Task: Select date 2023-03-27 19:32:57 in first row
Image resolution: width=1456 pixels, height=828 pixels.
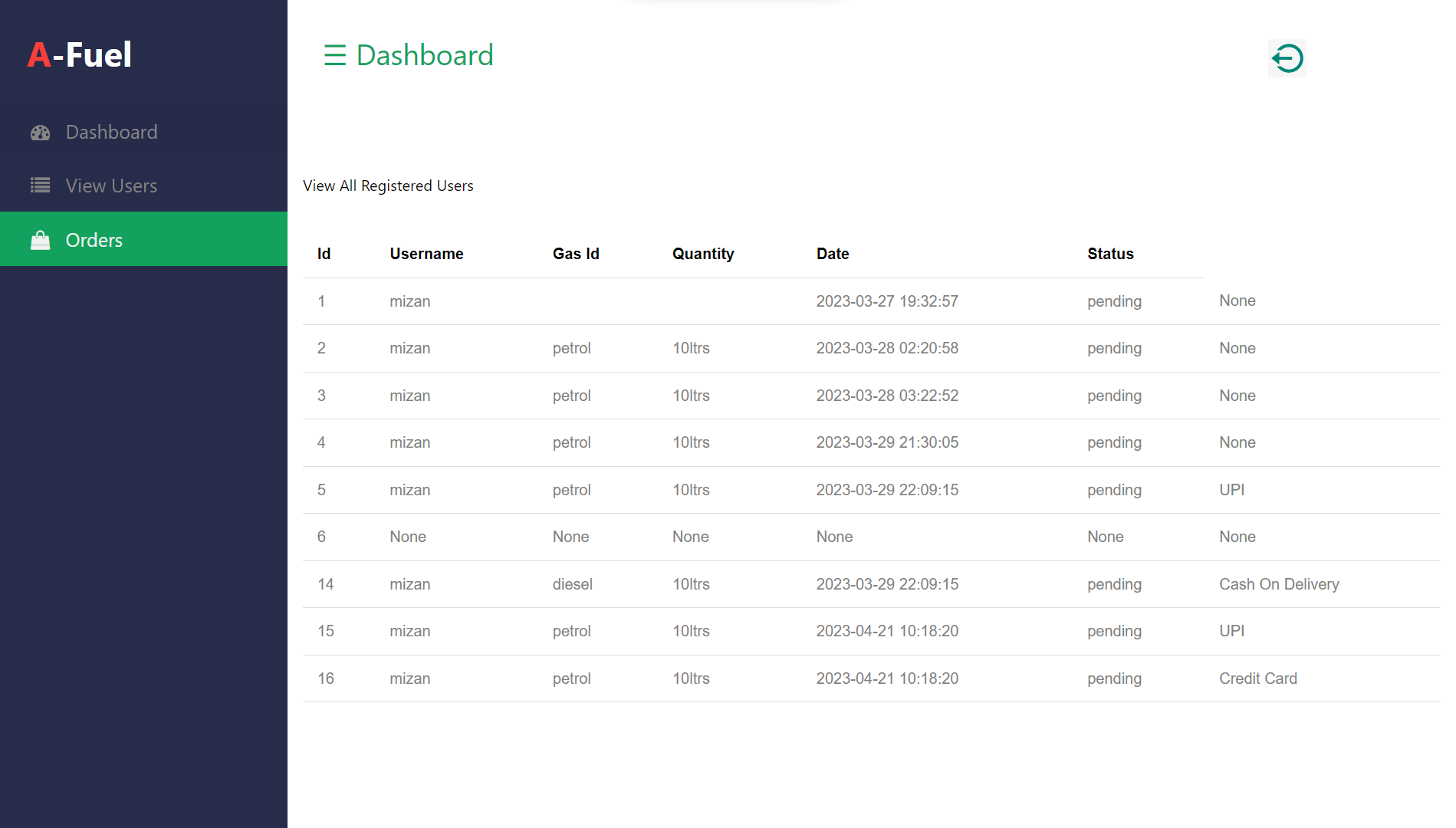Action: (x=887, y=301)
